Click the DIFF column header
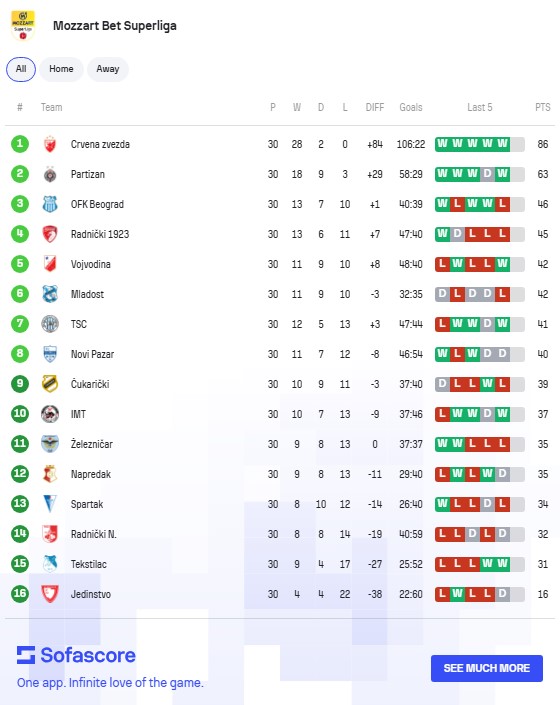The image size is (560, 705). pyautogui.click(x=374, y=107)
